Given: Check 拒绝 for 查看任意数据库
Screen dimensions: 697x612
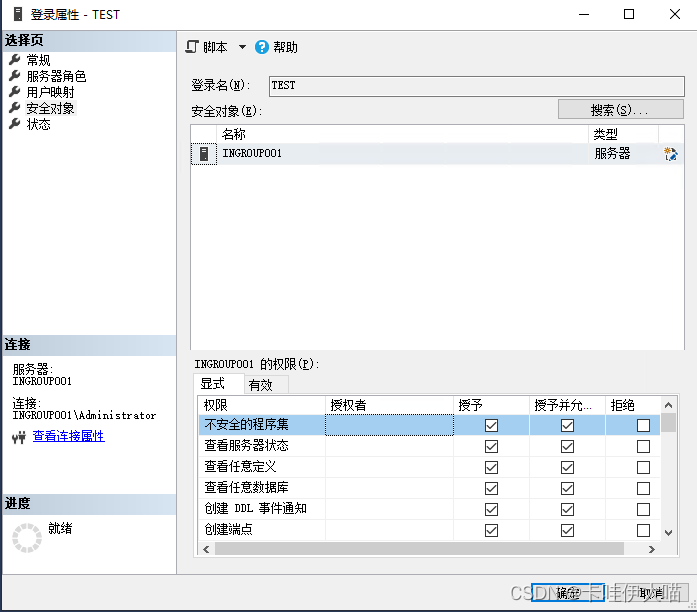Looking at the screenshot, I should (643, 488).
